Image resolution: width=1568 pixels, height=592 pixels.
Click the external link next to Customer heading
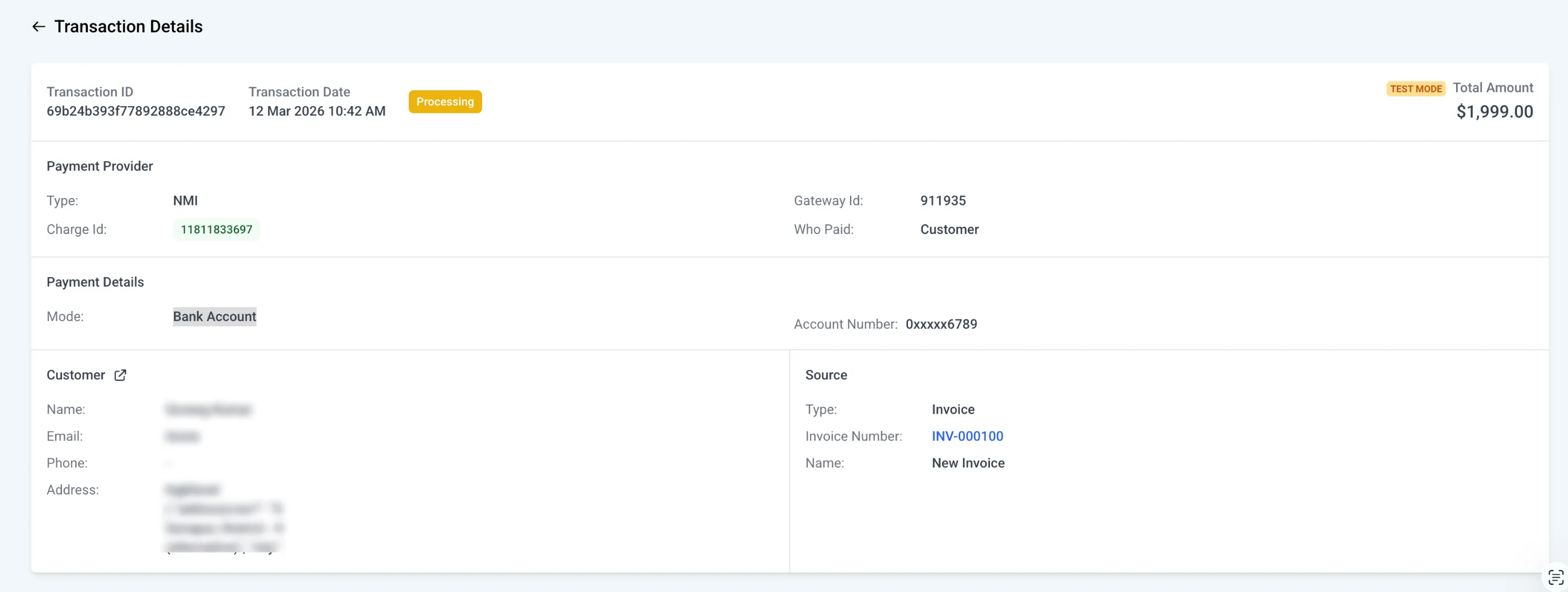[120, 375]
